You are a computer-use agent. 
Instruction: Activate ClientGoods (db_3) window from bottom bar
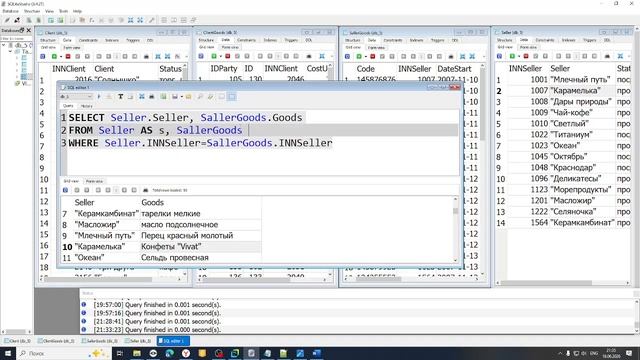click(x=56, y=340)
